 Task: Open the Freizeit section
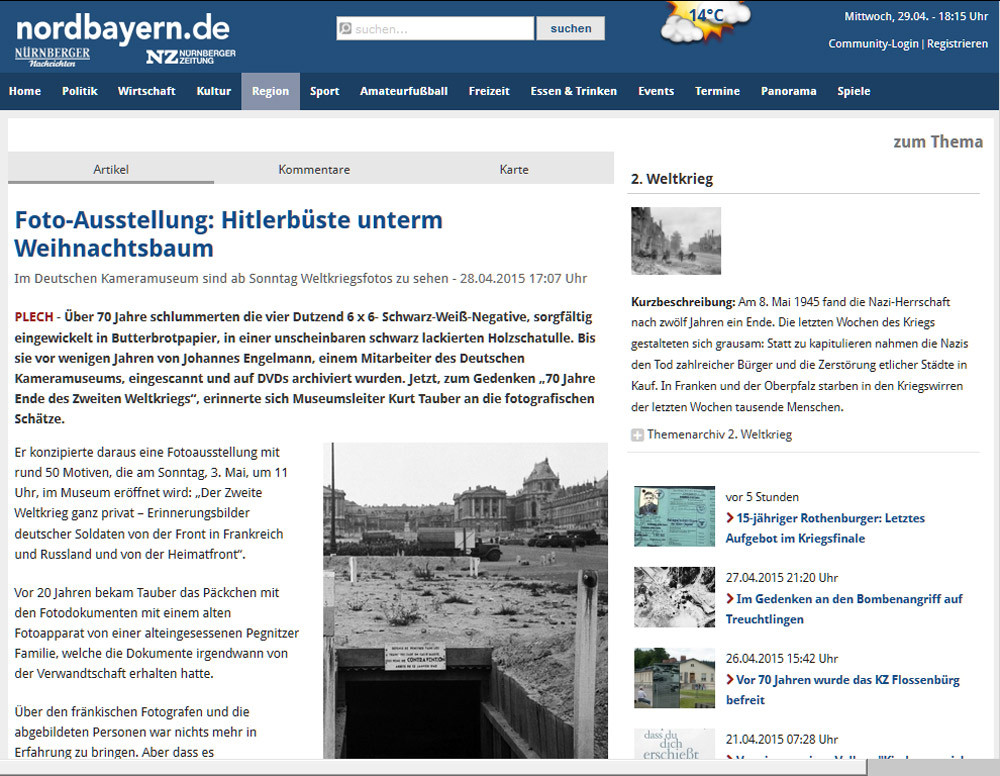pos(489,91)
